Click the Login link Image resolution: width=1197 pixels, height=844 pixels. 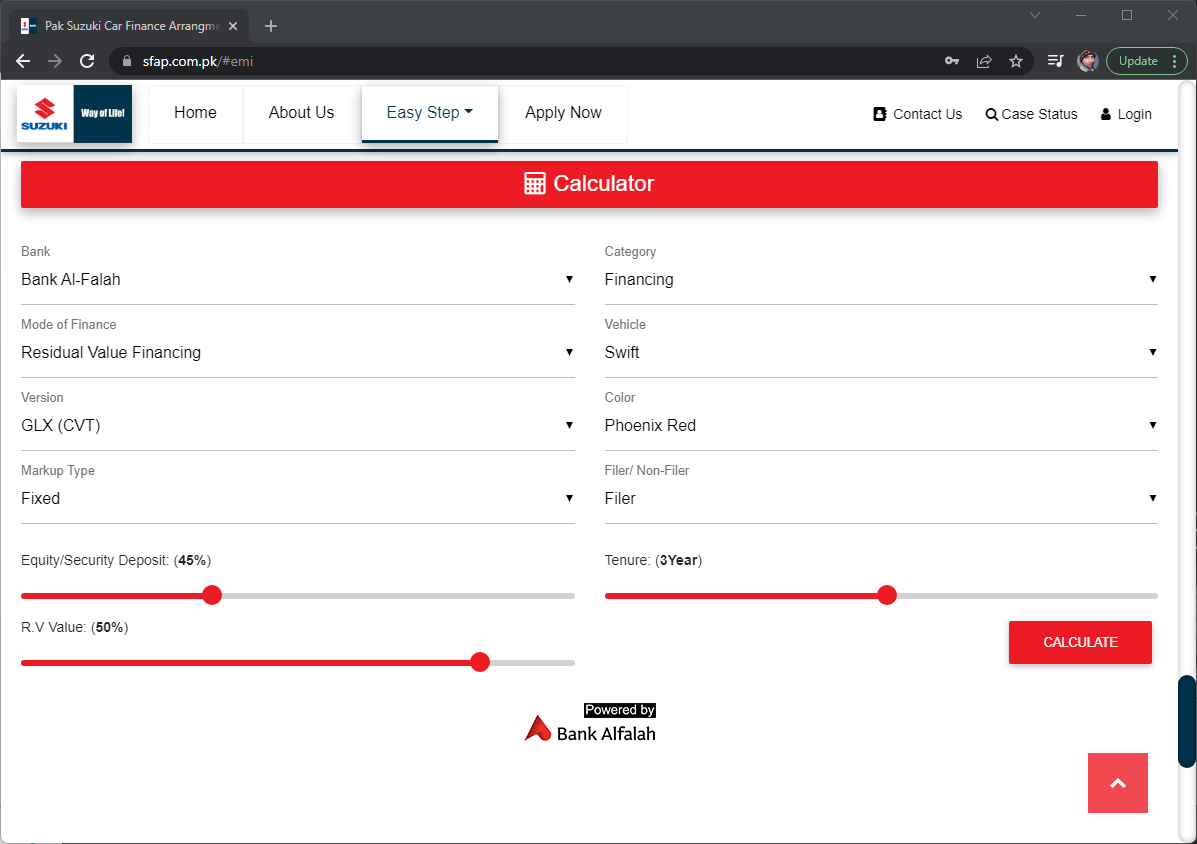[x=1126, y=114]
